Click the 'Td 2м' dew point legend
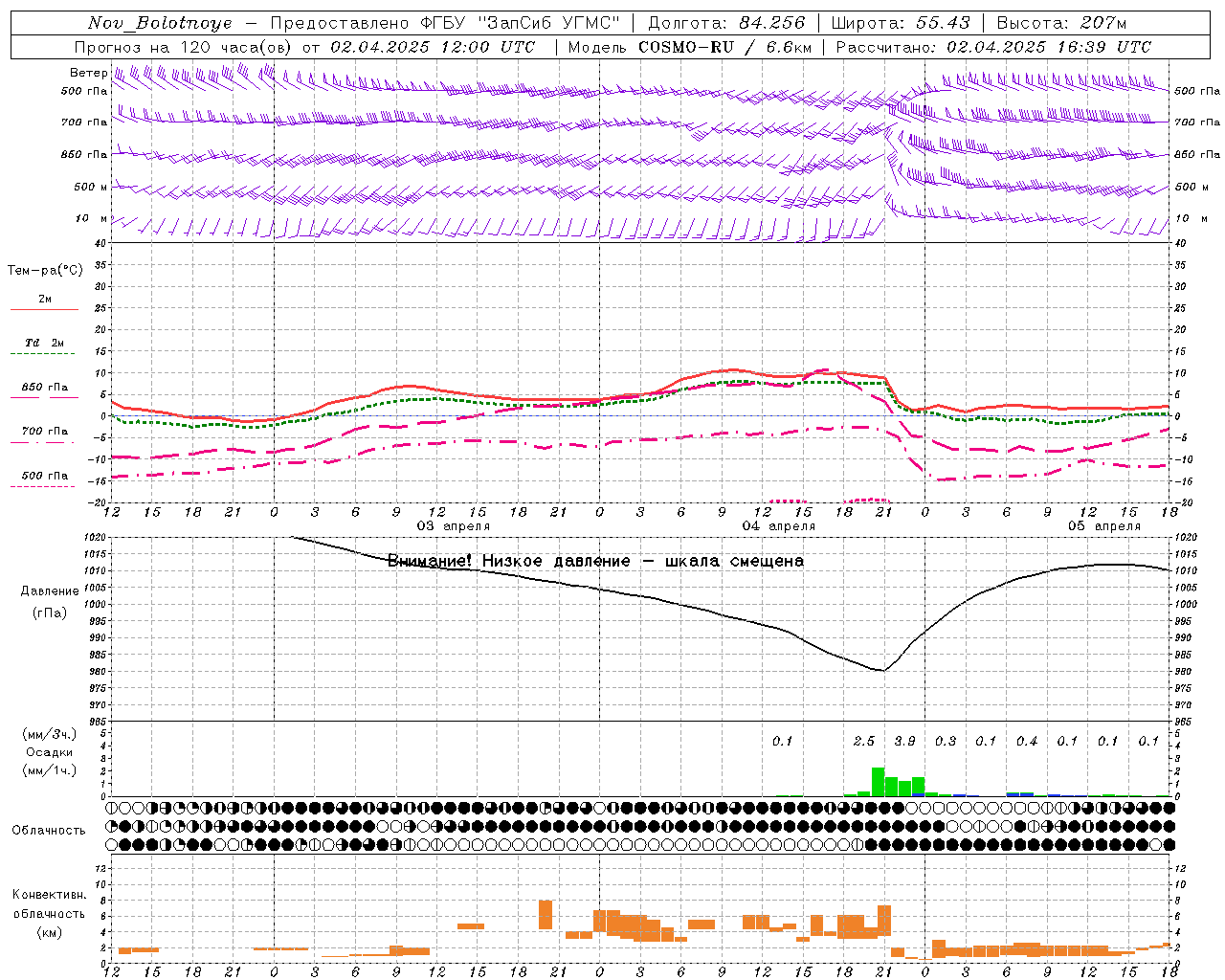The width and height of the screenshot is (1225, 980). click(44, 343)
